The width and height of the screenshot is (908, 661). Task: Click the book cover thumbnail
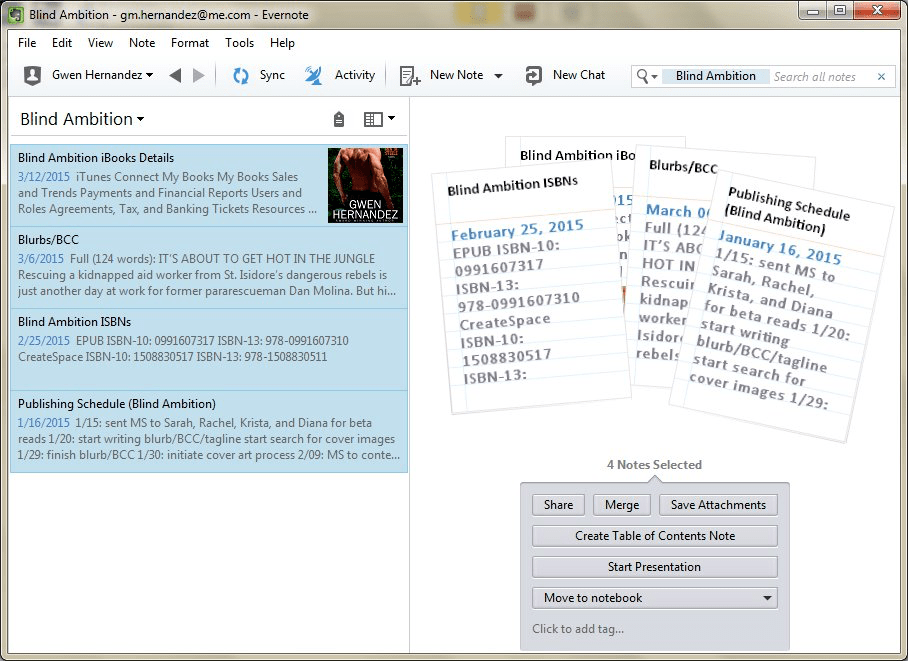click(365, 185)
